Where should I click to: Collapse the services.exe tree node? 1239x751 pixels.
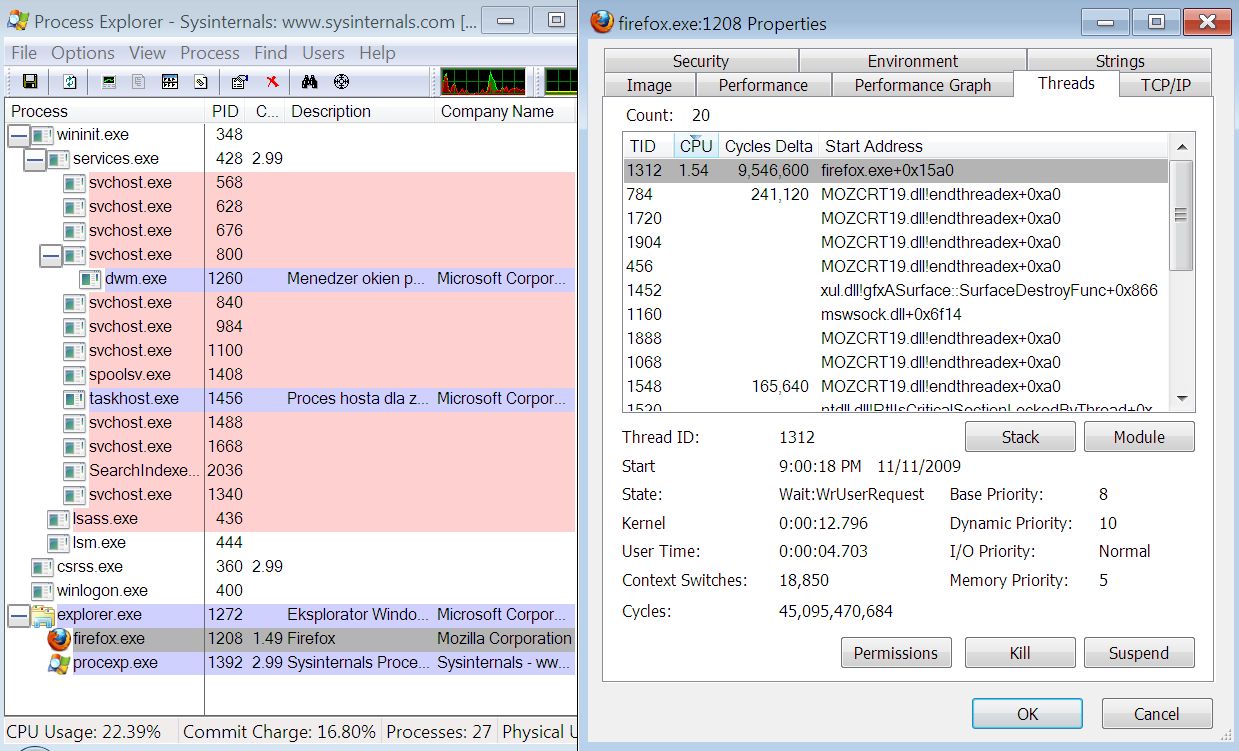tap(35, 158)
